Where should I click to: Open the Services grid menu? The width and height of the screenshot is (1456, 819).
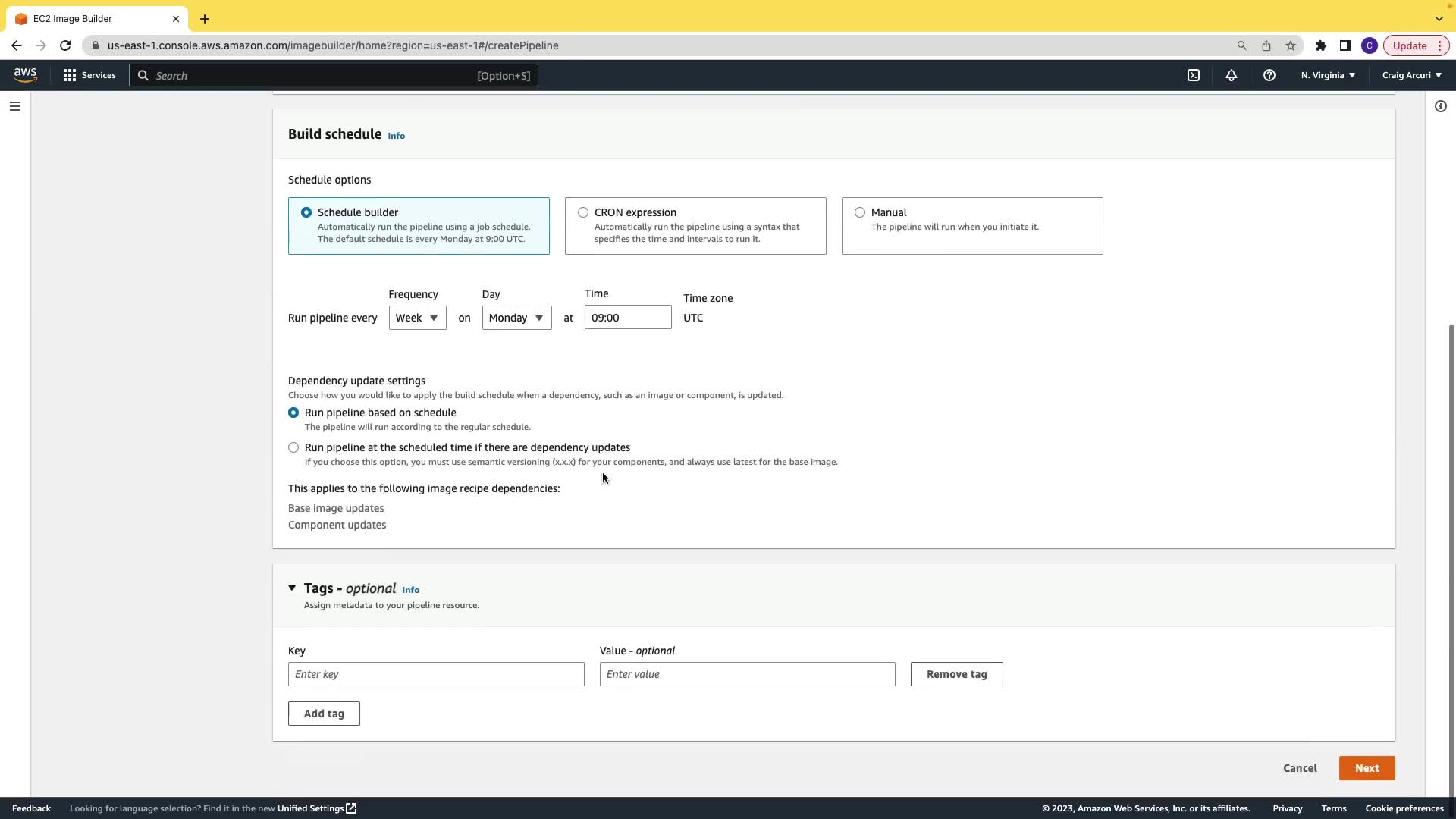[89, 75]
